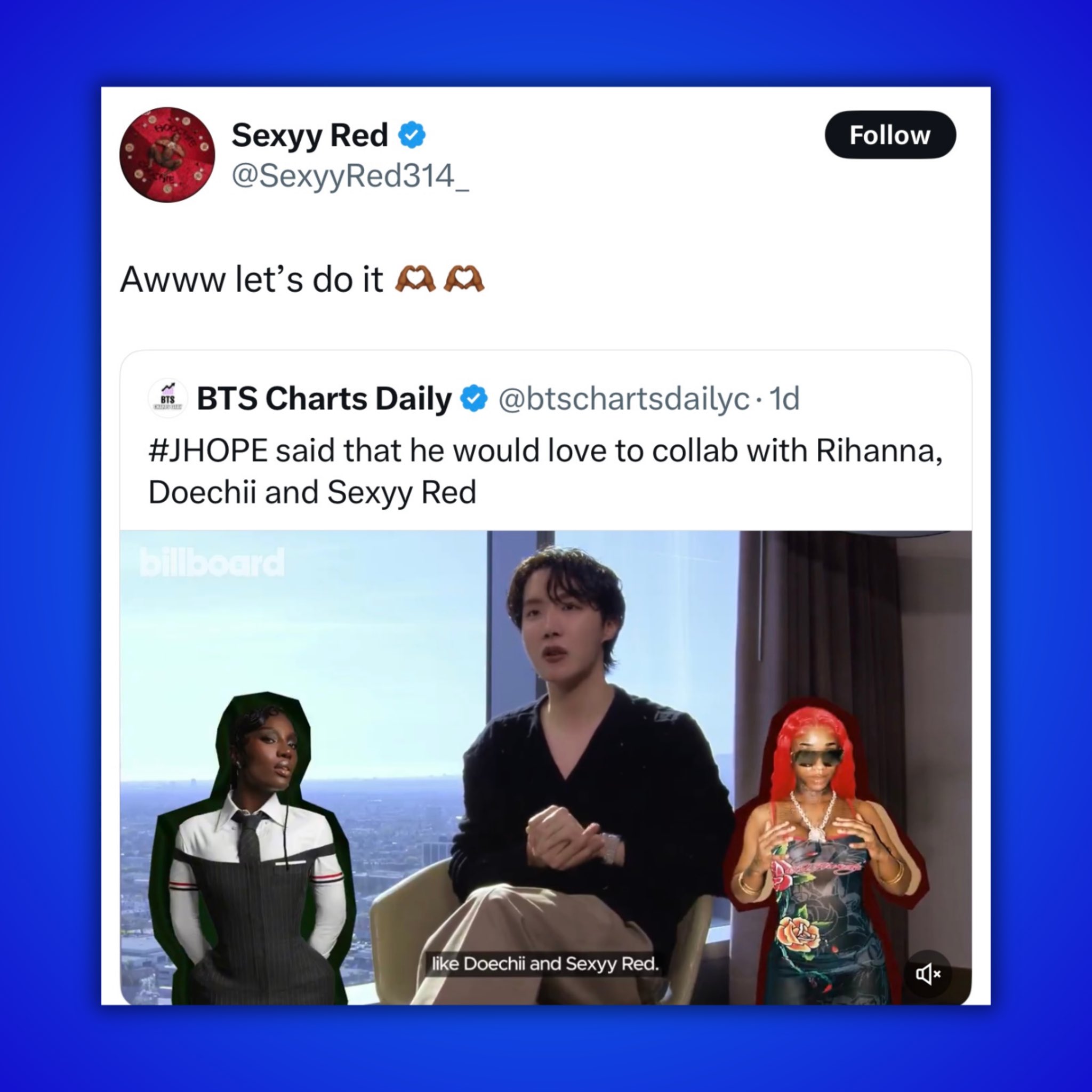Click the Follow button
1092x1092 pixels.
point(890,135)
